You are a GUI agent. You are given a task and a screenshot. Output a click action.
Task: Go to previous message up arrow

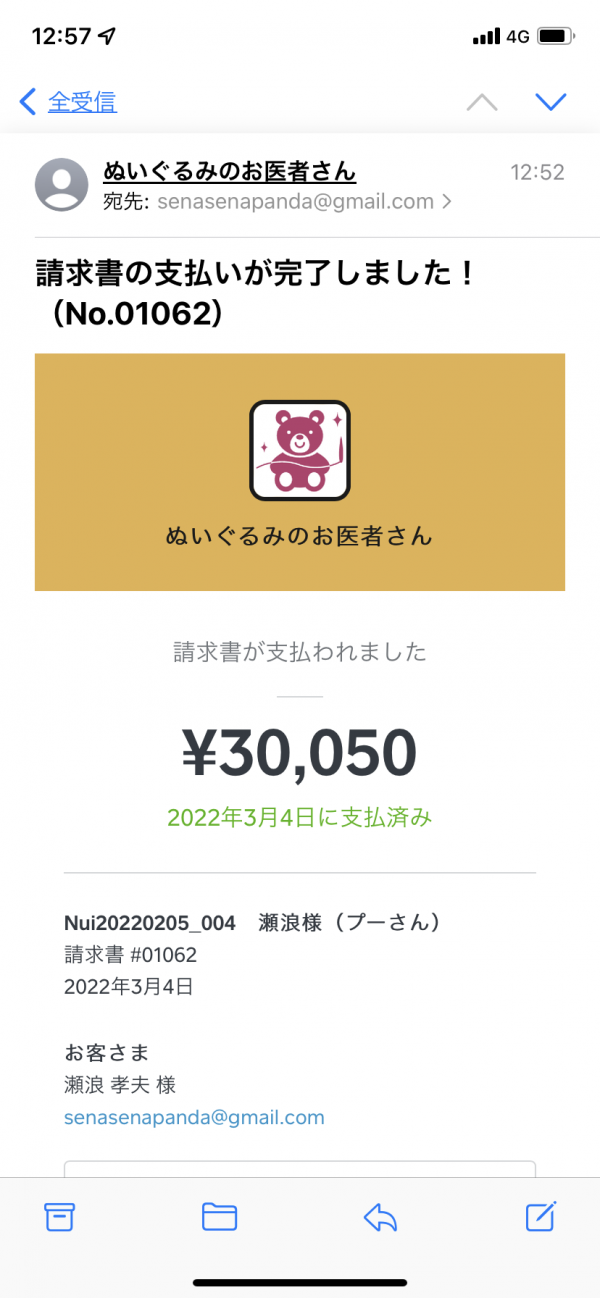pyautogui.click(x=482, y=102)
